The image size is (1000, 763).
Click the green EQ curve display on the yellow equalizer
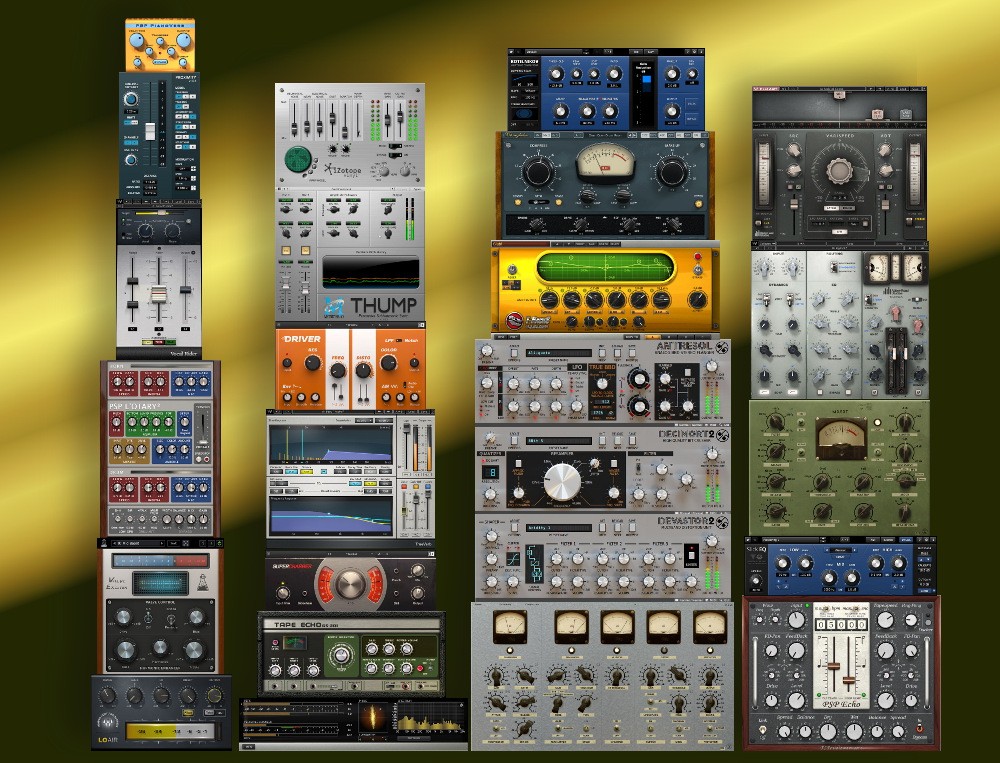(x=605, y=267)
